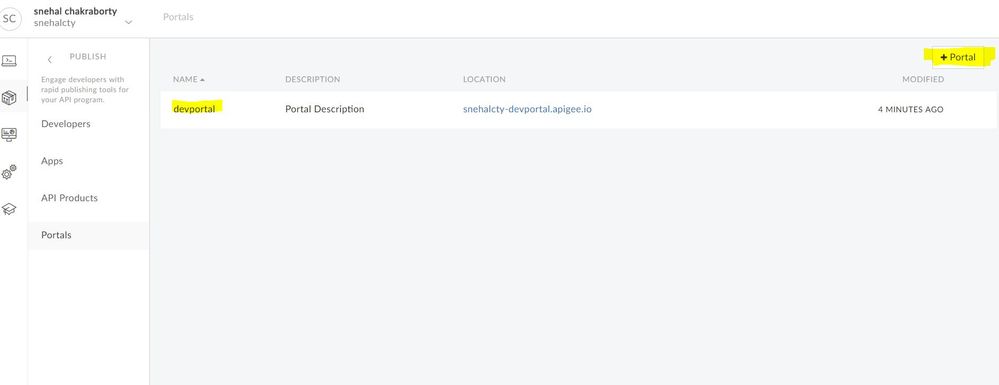Viewport: 999px width, 385px height.
Task: Open the Admin gears icon in sidebar
Action: (x=9, y=172)
